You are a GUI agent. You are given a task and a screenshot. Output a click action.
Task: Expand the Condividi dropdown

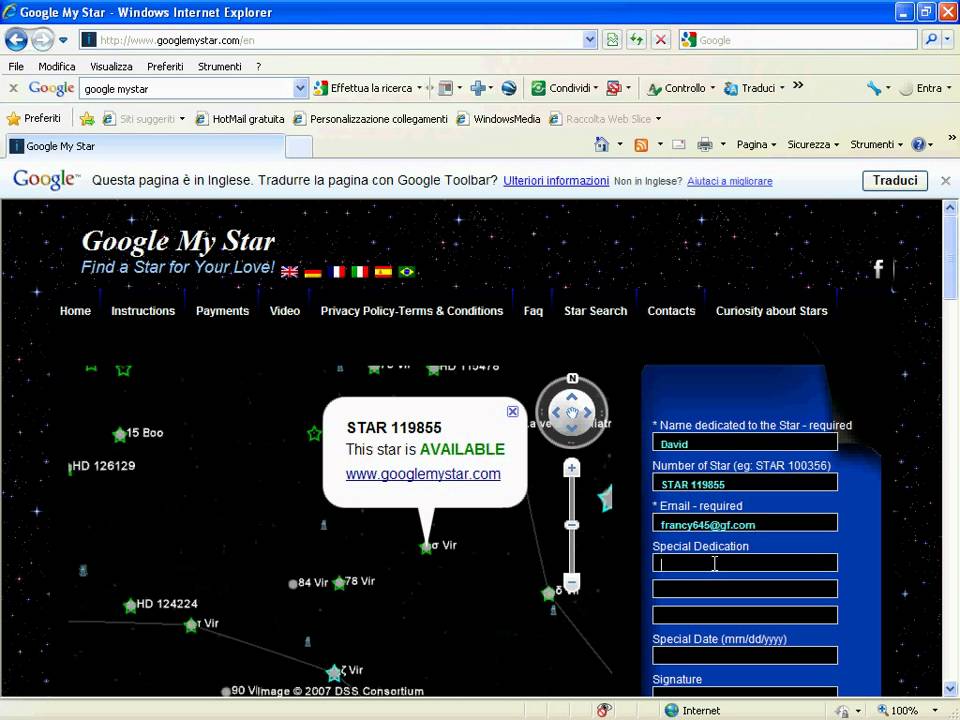595,88
